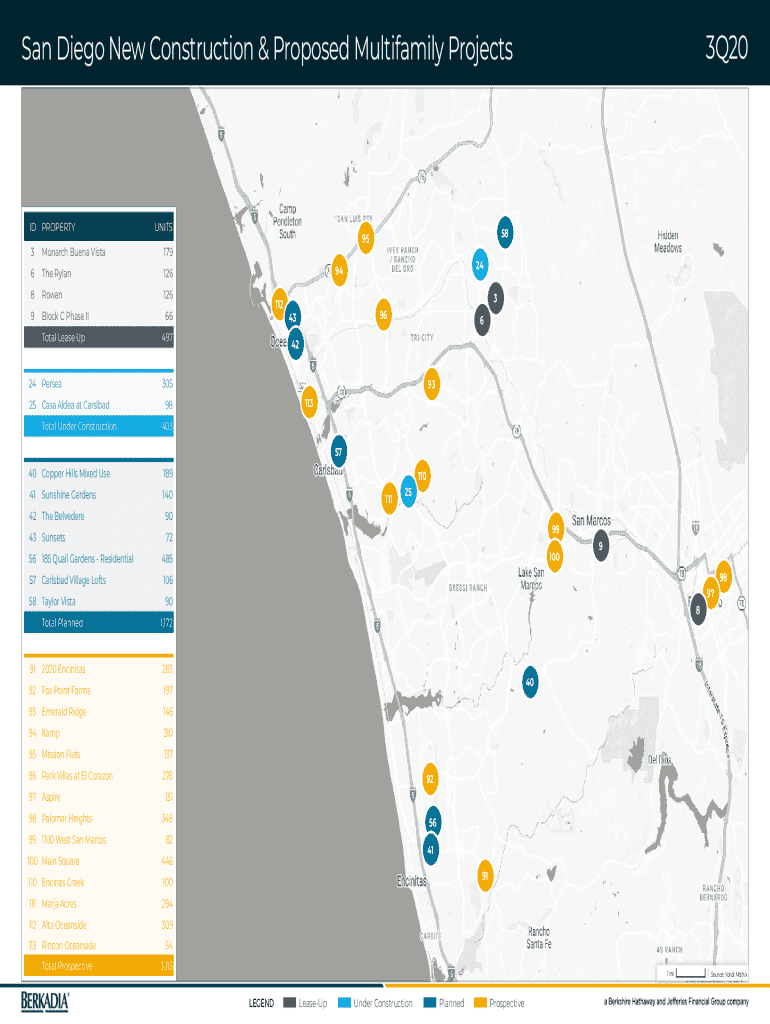Select the Prospective legend swatch
770x1024 pixels.
481,1003
